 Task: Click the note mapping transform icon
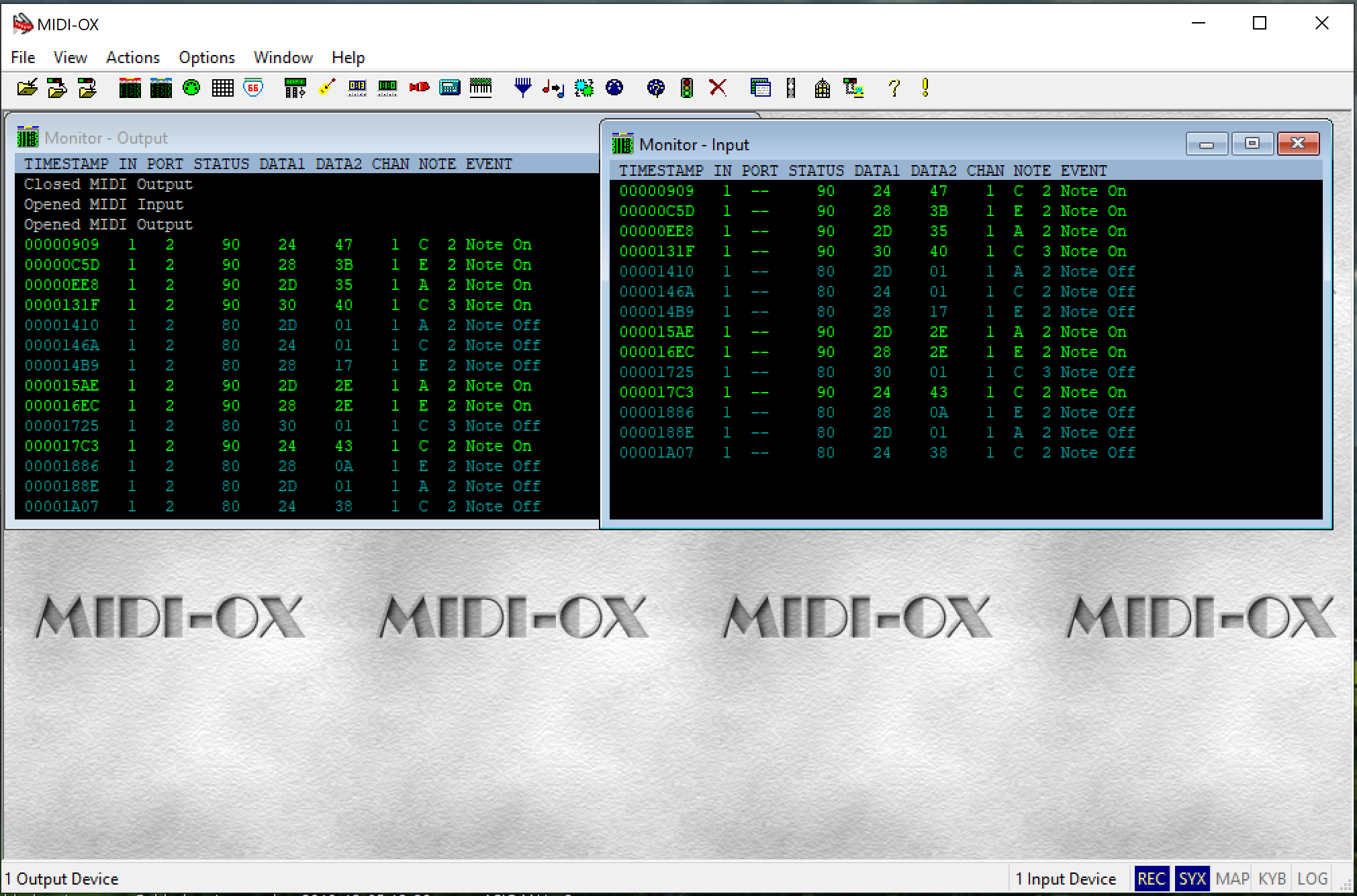click(553, 88)
